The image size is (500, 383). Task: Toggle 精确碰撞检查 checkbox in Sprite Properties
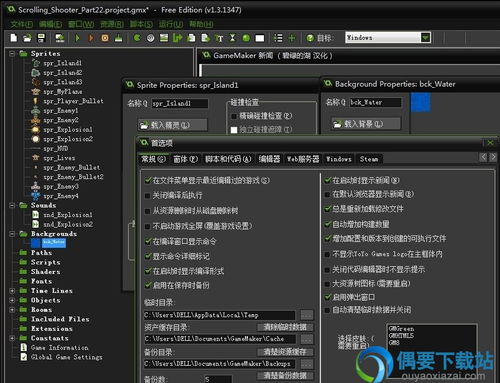click(234, 116)
